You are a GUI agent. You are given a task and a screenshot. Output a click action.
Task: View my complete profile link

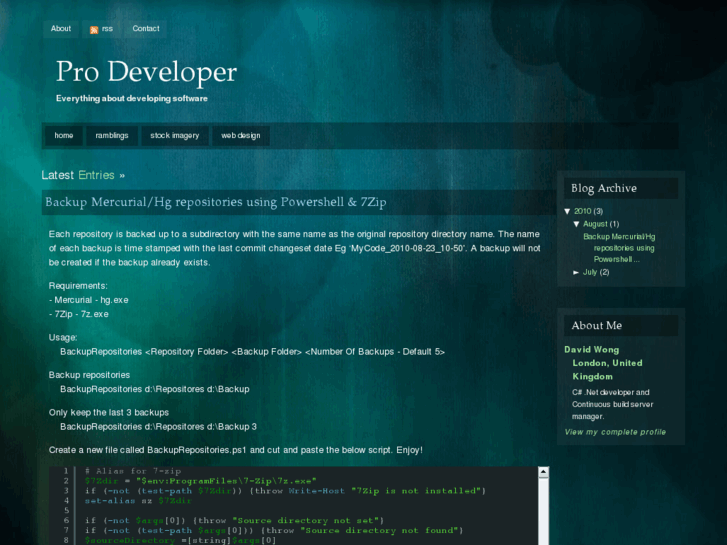coord(615,432)
